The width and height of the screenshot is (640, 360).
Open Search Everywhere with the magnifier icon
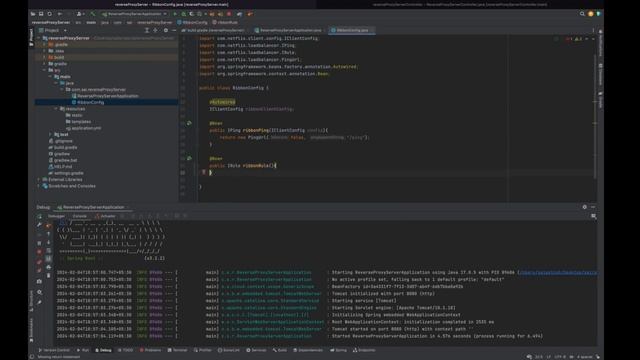(x=582, y=14)
